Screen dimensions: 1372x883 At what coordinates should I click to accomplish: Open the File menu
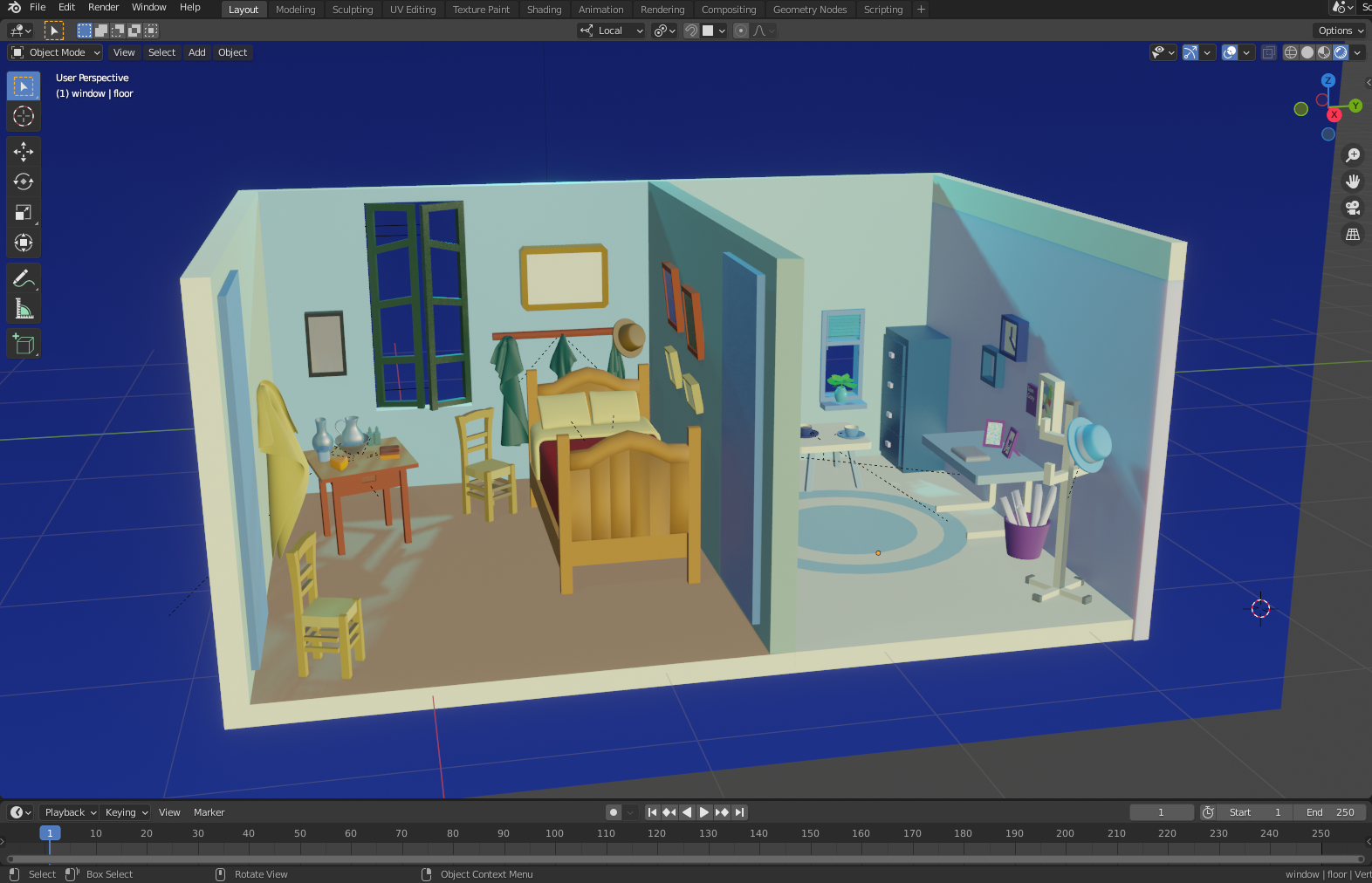[x=38, y=7]
